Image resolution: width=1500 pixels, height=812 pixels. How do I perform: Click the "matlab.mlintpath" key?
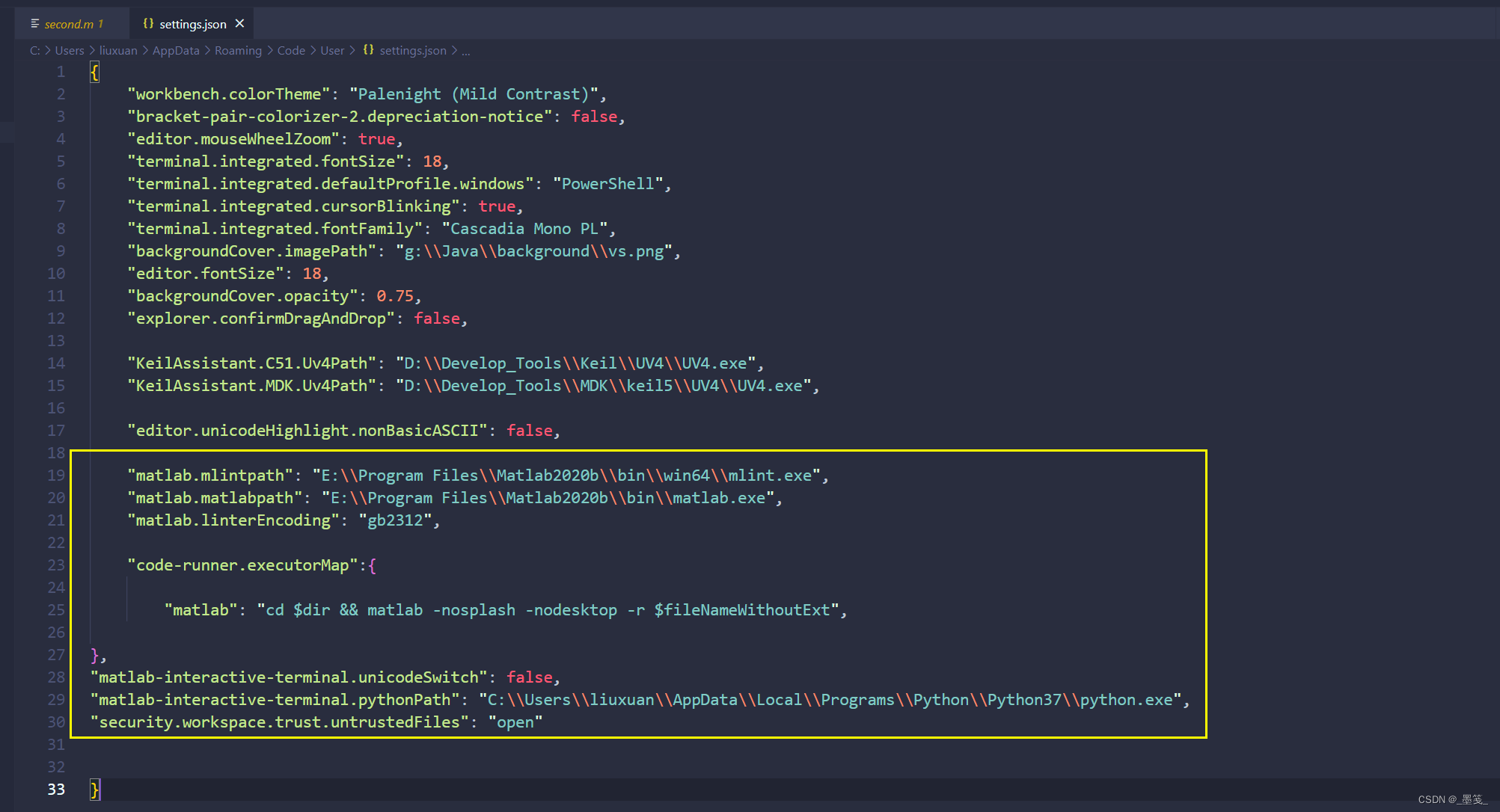pyautogui.click(x=210, y=476)
